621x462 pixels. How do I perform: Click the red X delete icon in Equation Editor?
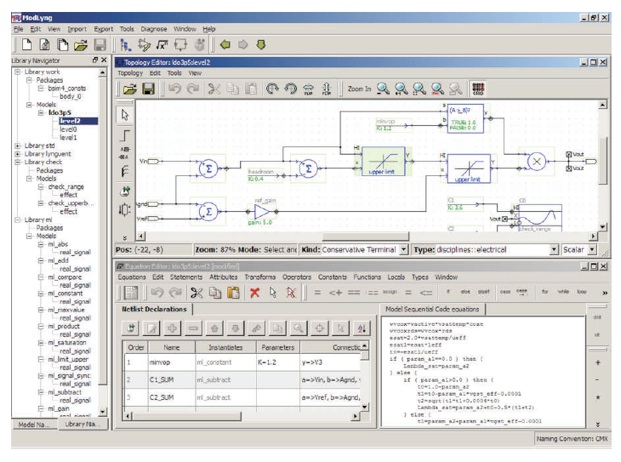(255, 292)
